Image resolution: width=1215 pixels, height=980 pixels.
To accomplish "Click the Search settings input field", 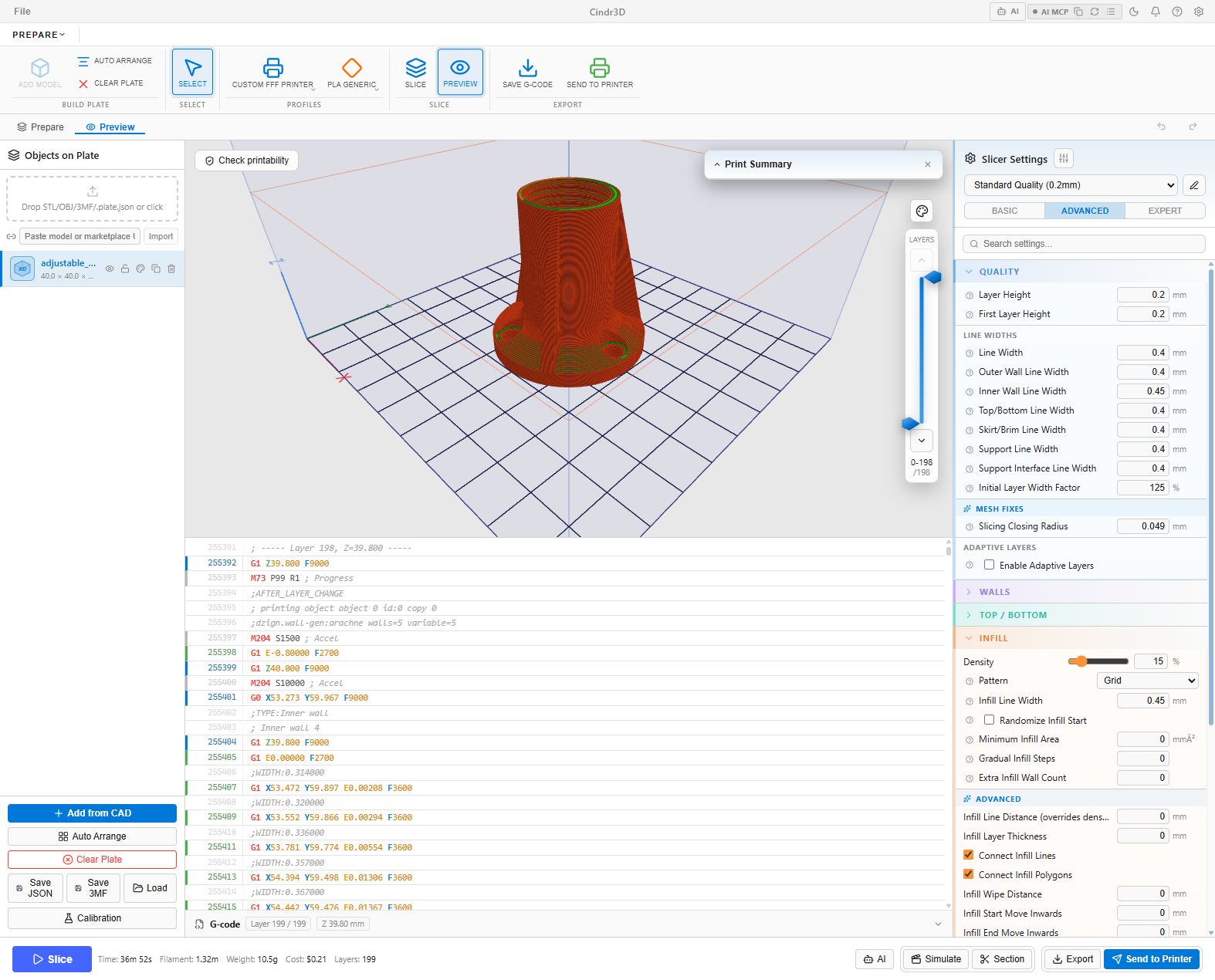I will coord(1084,244).
